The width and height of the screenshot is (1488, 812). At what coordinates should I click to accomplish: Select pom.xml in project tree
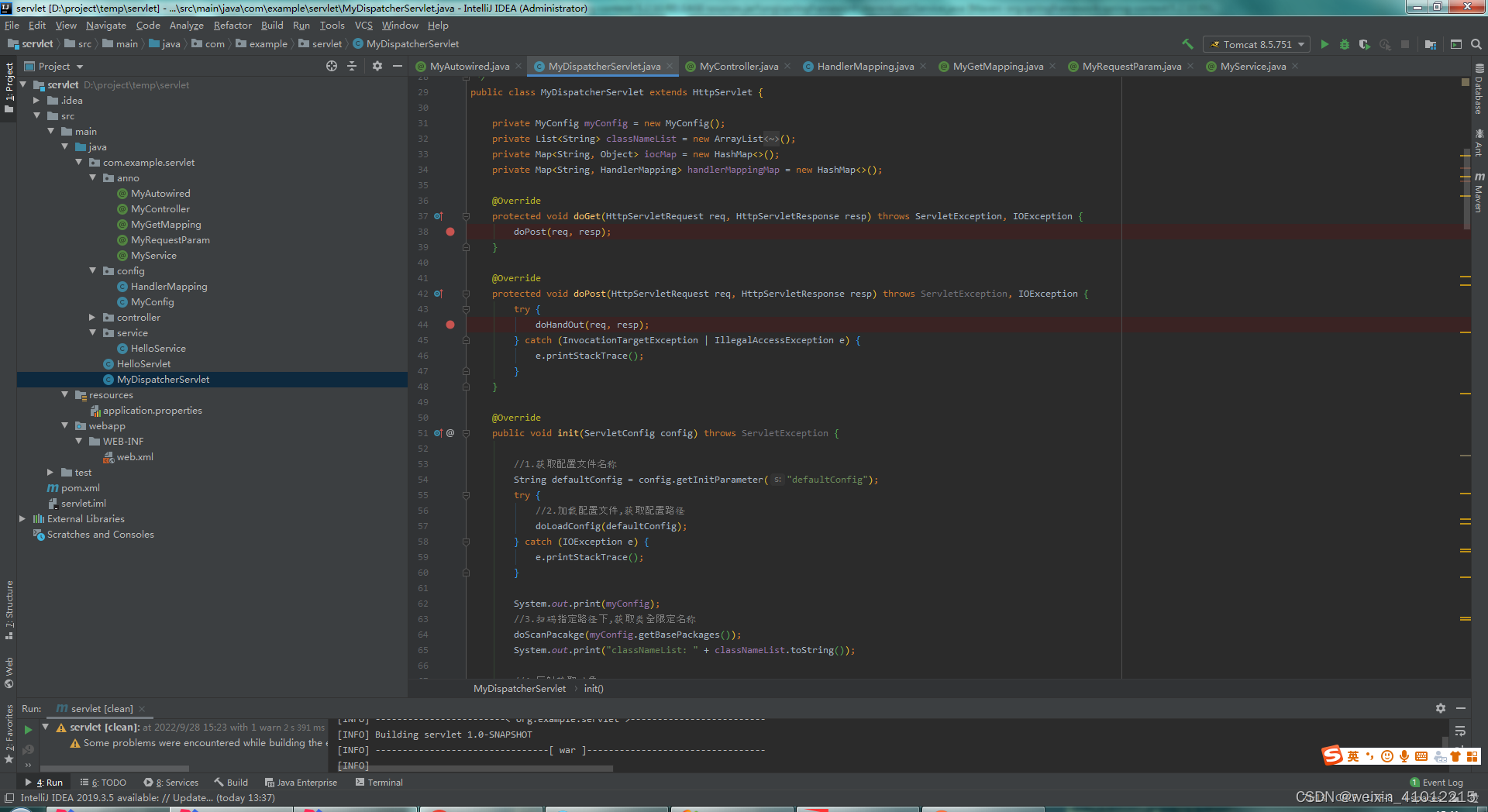tap(74, 487)
